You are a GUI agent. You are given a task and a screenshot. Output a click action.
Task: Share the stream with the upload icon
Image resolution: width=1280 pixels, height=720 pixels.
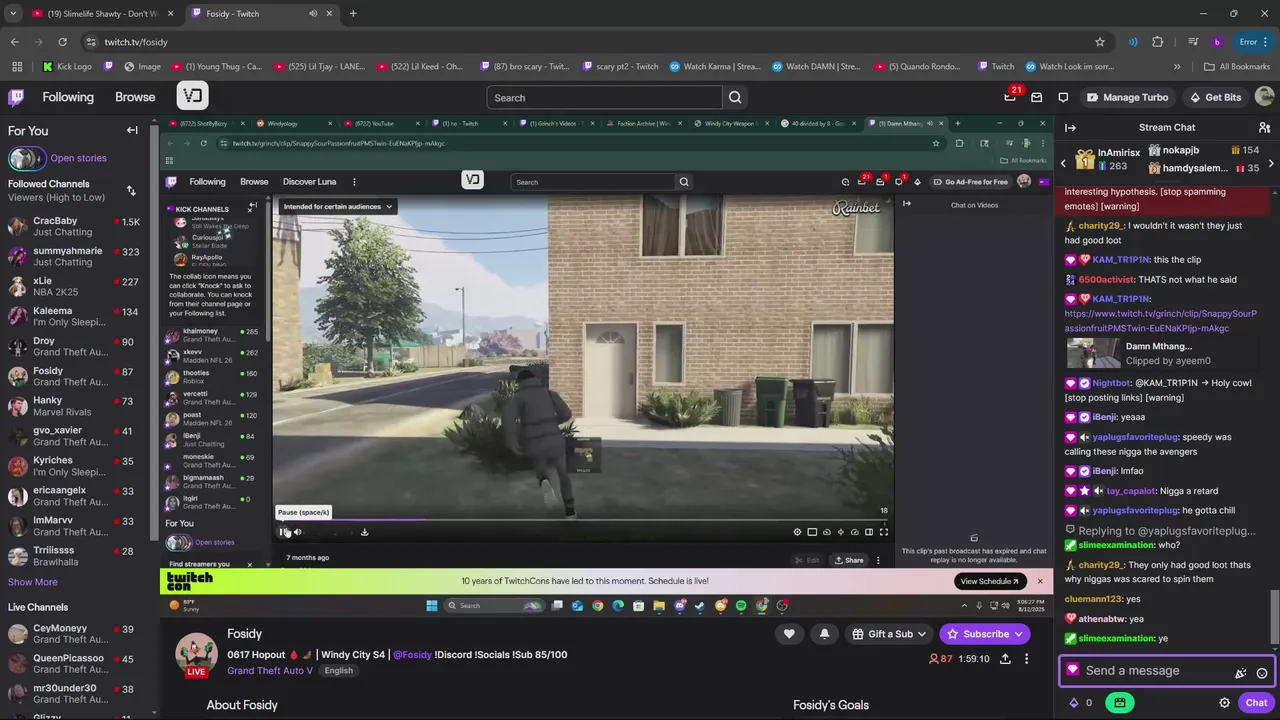[1005, 659]
